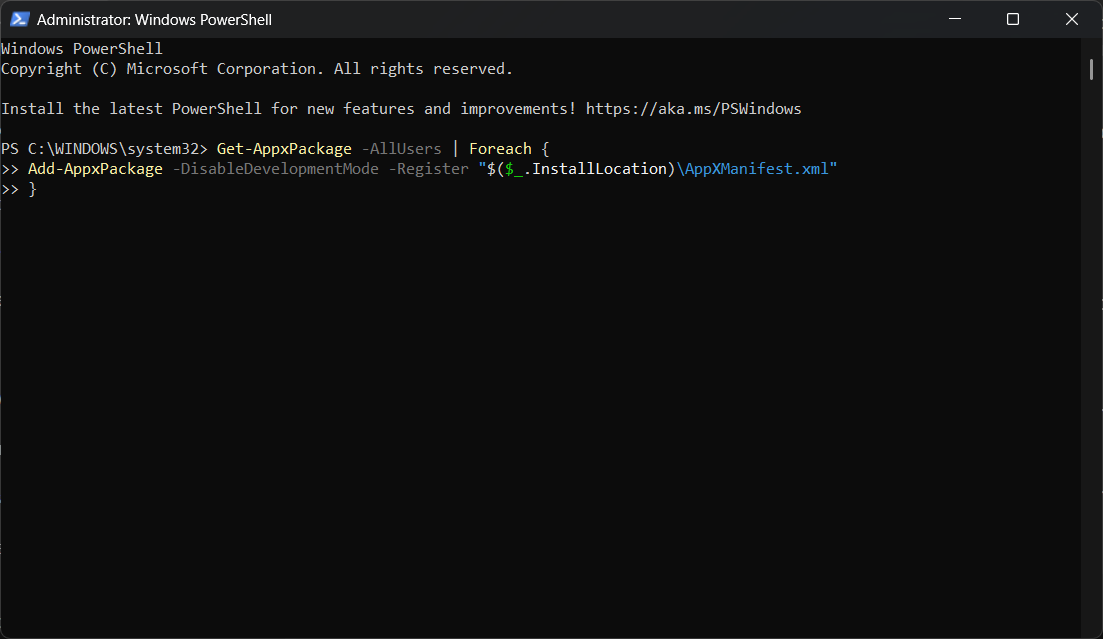Click the Get-AppxPackage command text
The image size is (1103, 639).
click(x=284, y=149)
